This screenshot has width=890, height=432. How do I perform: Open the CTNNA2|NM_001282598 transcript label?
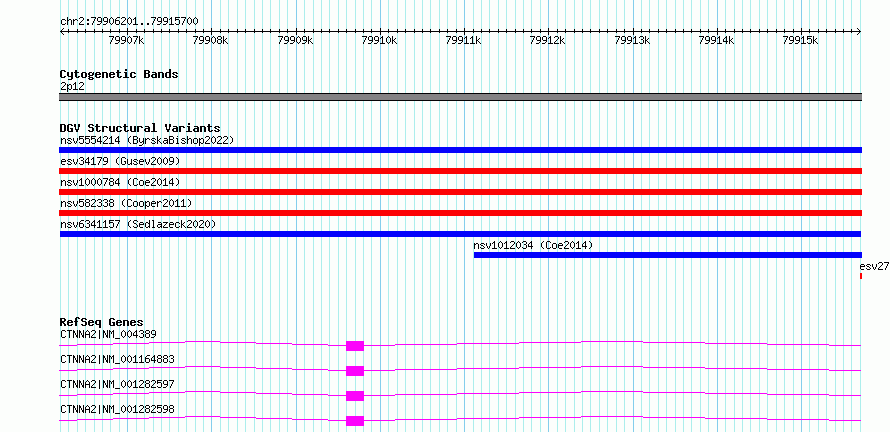pos(117,409)
